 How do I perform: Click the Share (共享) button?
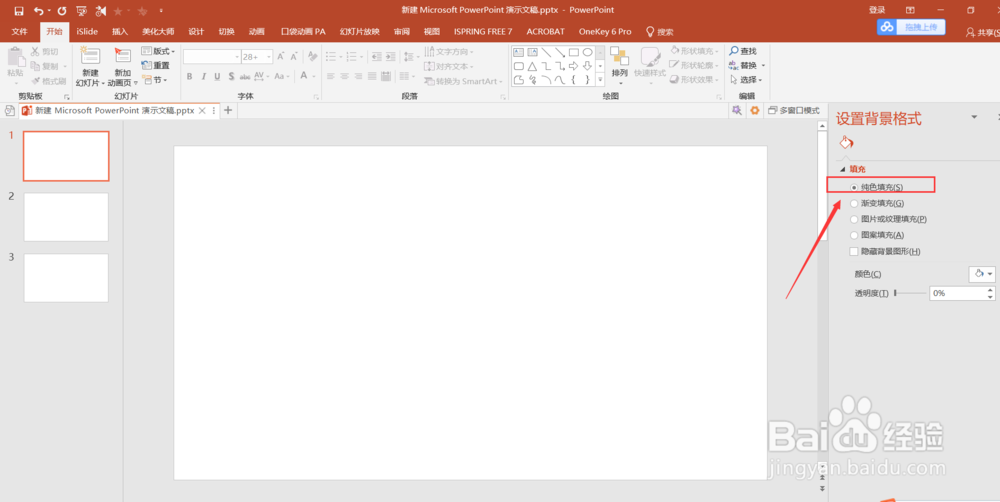click(x=983, y=32)
